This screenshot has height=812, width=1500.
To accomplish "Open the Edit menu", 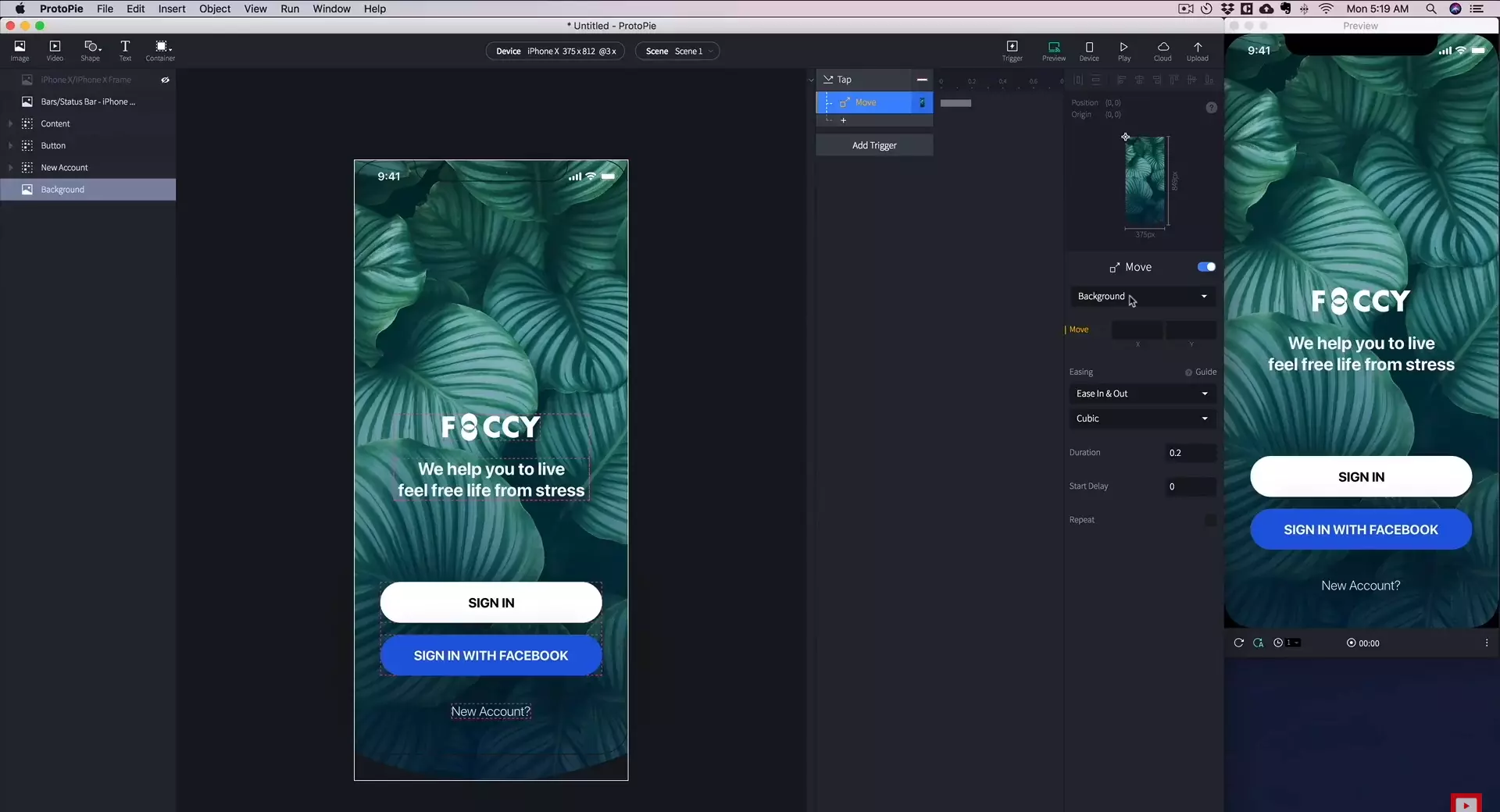I will tap(136, 9).
